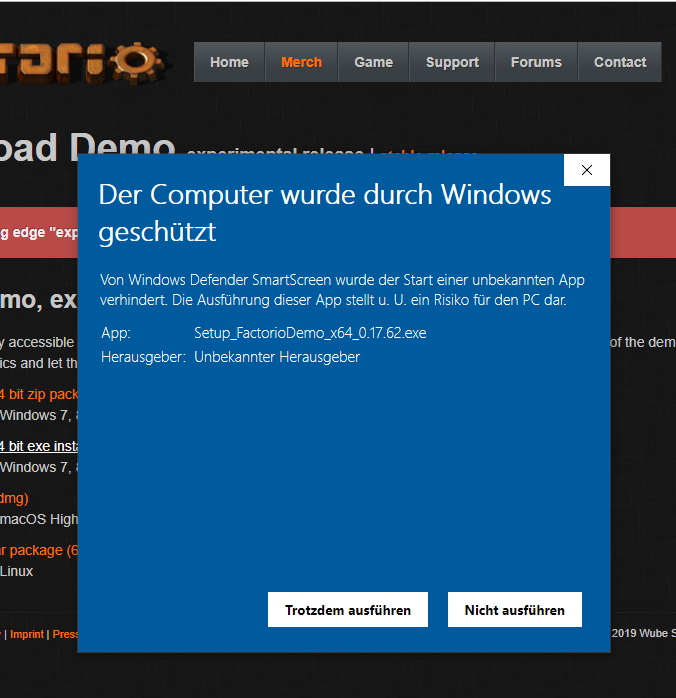The height and width of the screenshot is (698, 676).
Task: Click the Linux tar package link
Action: tap(36, 550)
